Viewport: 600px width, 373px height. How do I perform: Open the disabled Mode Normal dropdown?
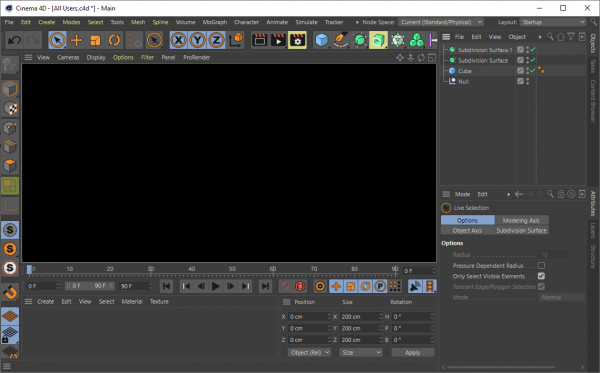tap(562, 297)
